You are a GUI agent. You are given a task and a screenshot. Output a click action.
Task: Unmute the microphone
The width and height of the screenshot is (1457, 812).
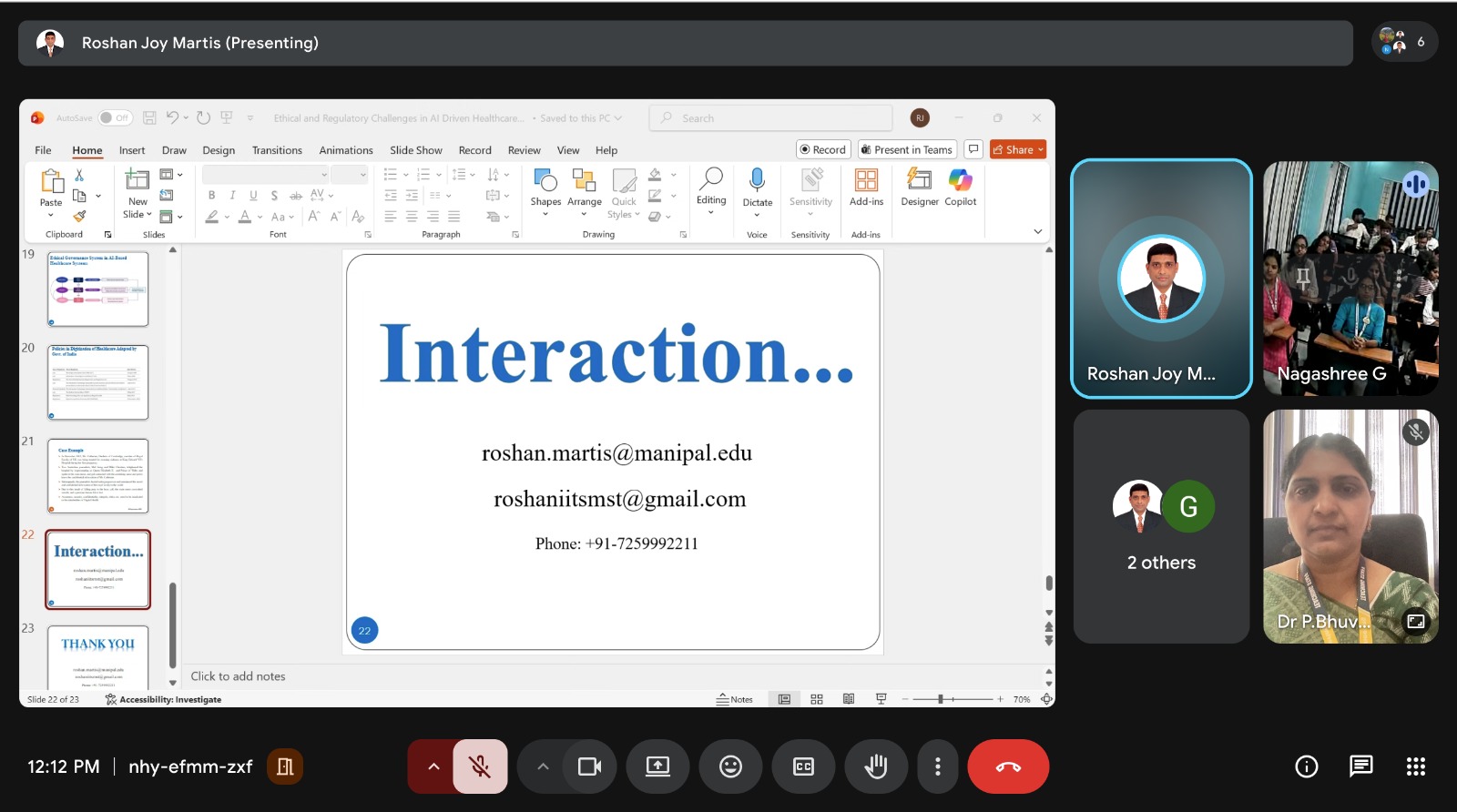[480, 766]
